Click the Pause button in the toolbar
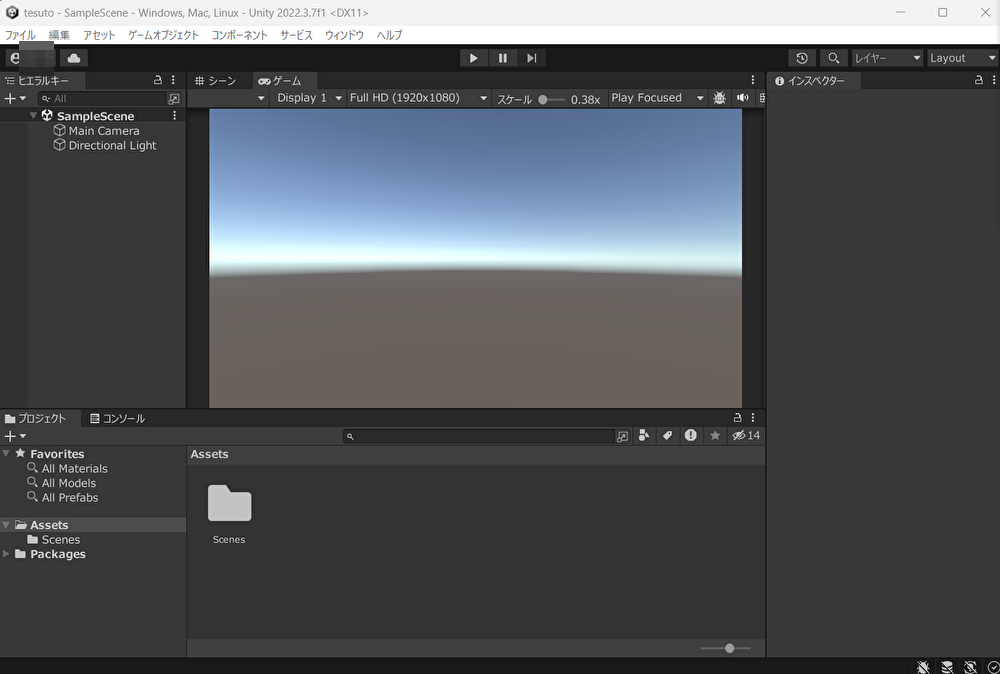The width and height of the screenshot is (1000, 674). (503, 58)
